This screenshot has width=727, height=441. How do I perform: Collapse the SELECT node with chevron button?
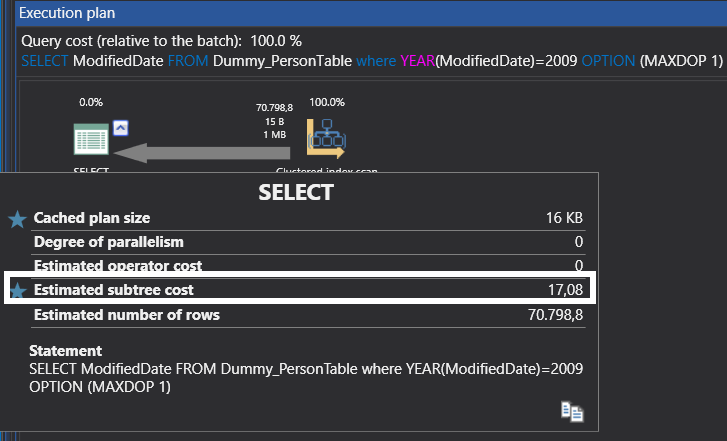[120, 126]
